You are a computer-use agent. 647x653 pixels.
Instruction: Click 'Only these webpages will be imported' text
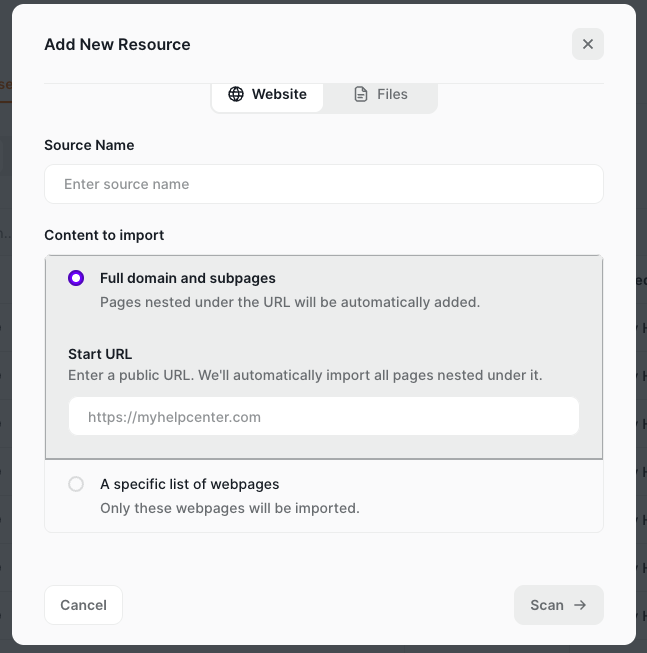229,508
